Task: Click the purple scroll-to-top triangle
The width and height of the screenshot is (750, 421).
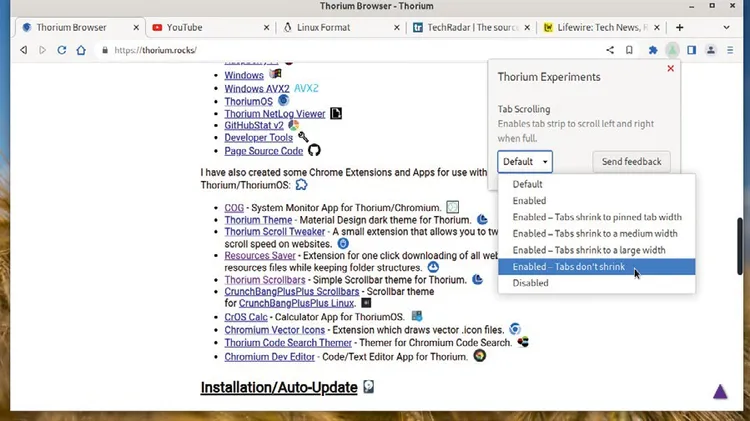Action: (720, 391)
